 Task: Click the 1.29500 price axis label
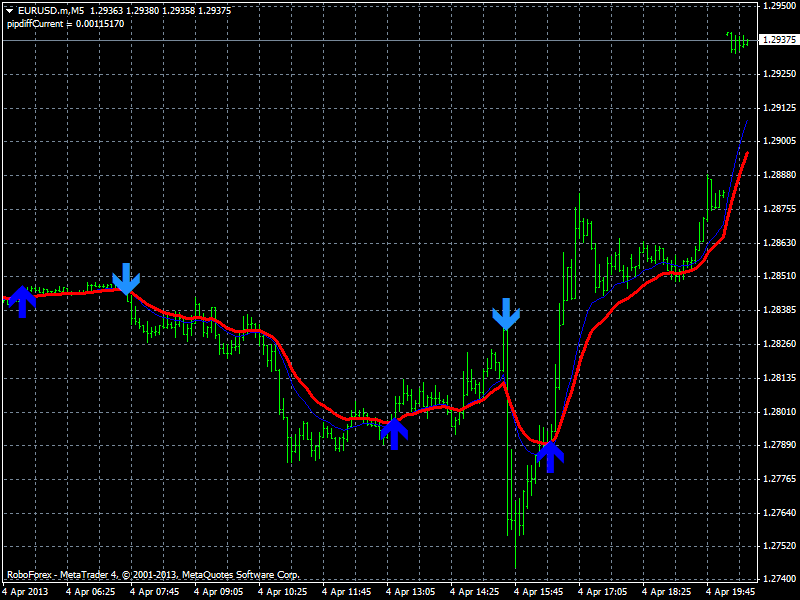[x=780, y=6]
